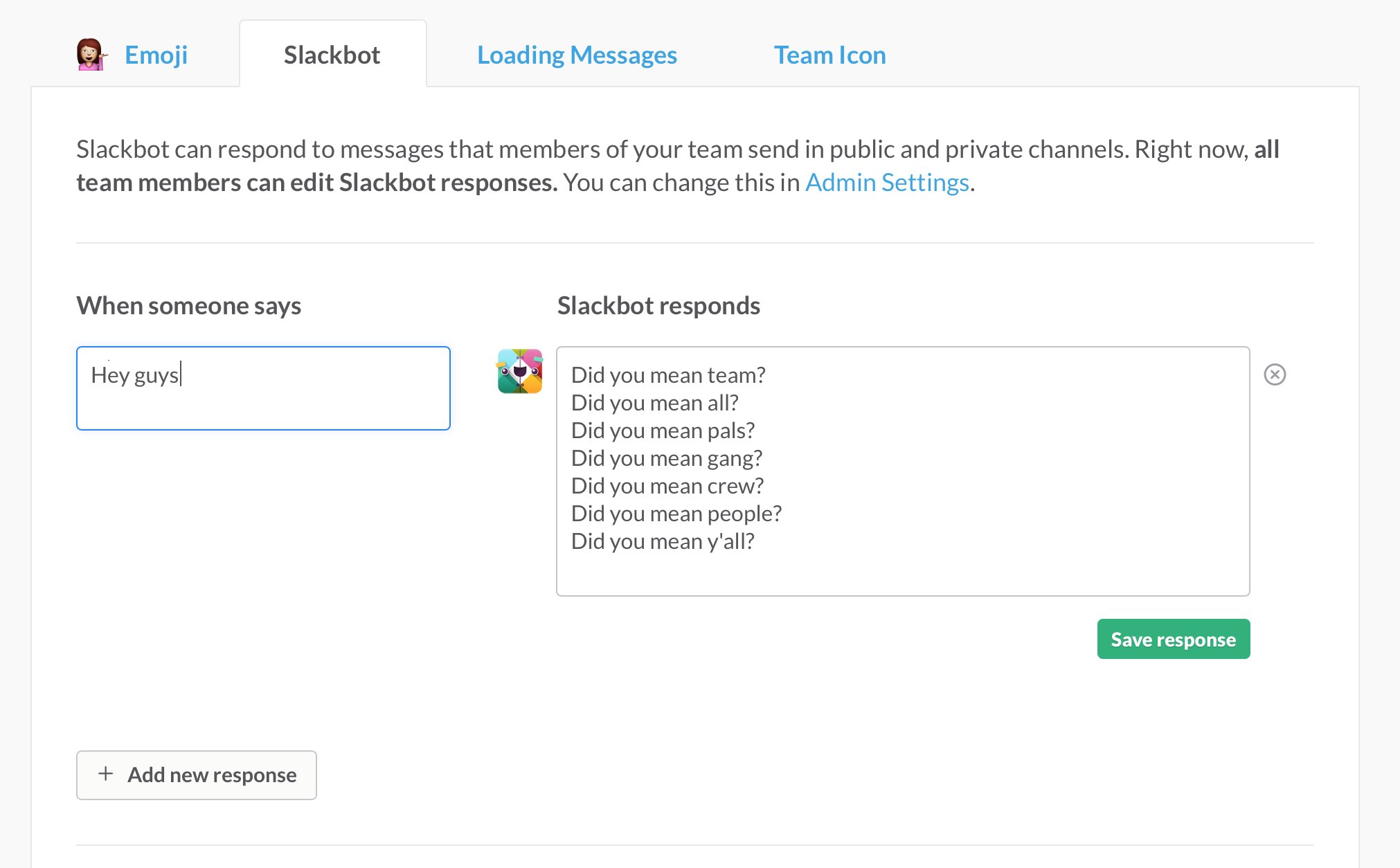Viewport: 1400px width, 868px height.
Task: Click the "When someone says" heading
Action: (x=189, y=306)
